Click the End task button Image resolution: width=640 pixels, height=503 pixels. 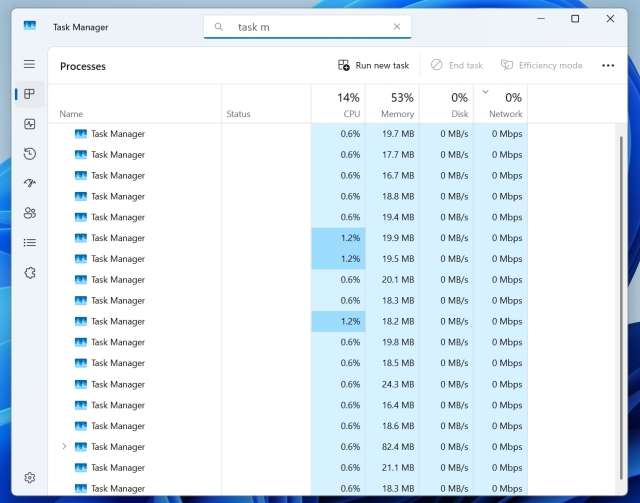click(457, 65)
